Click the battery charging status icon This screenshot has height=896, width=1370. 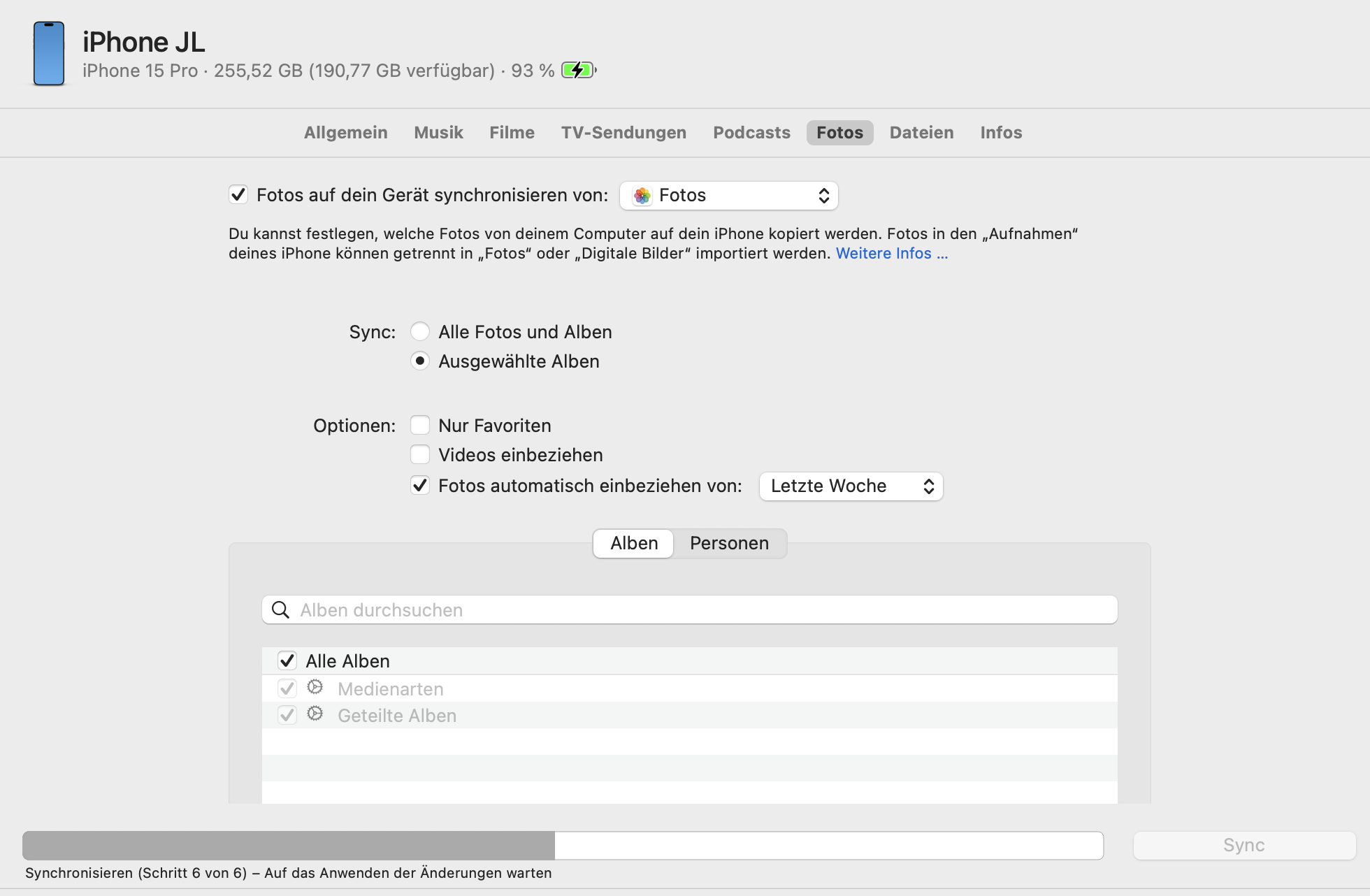(579, 71)
